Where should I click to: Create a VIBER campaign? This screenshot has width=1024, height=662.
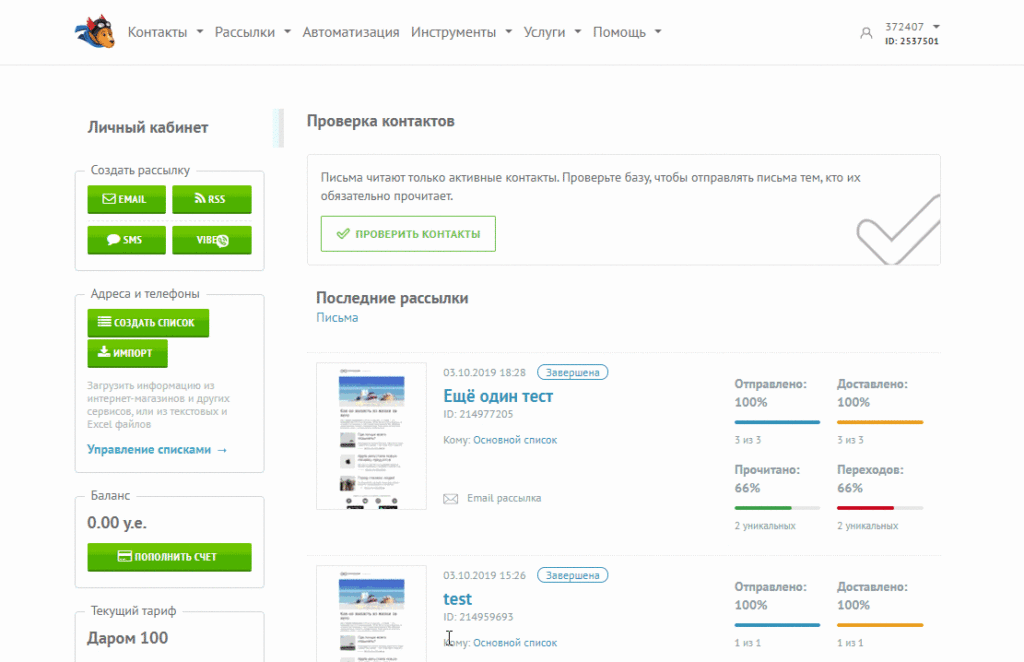click(212, 240)
